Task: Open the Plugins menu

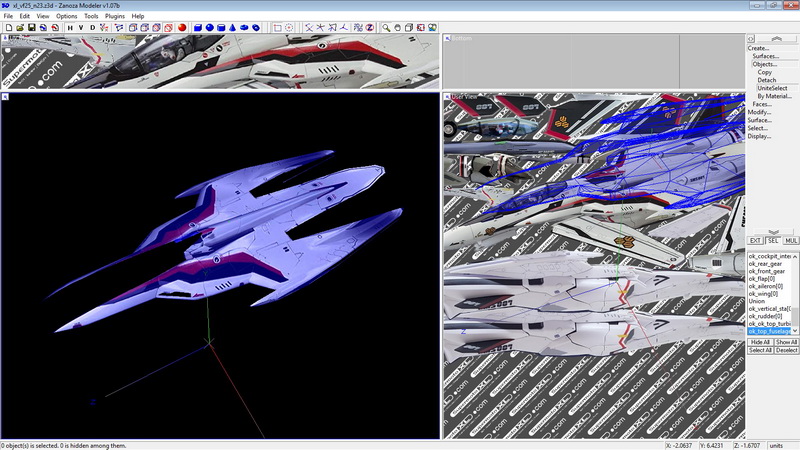Action: click(x=115, y=16)
